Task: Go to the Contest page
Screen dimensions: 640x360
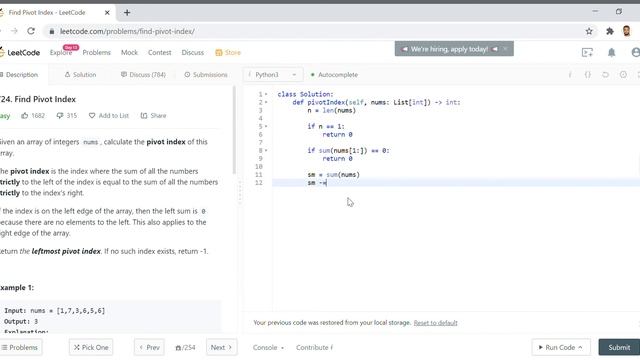Action: 160,52
